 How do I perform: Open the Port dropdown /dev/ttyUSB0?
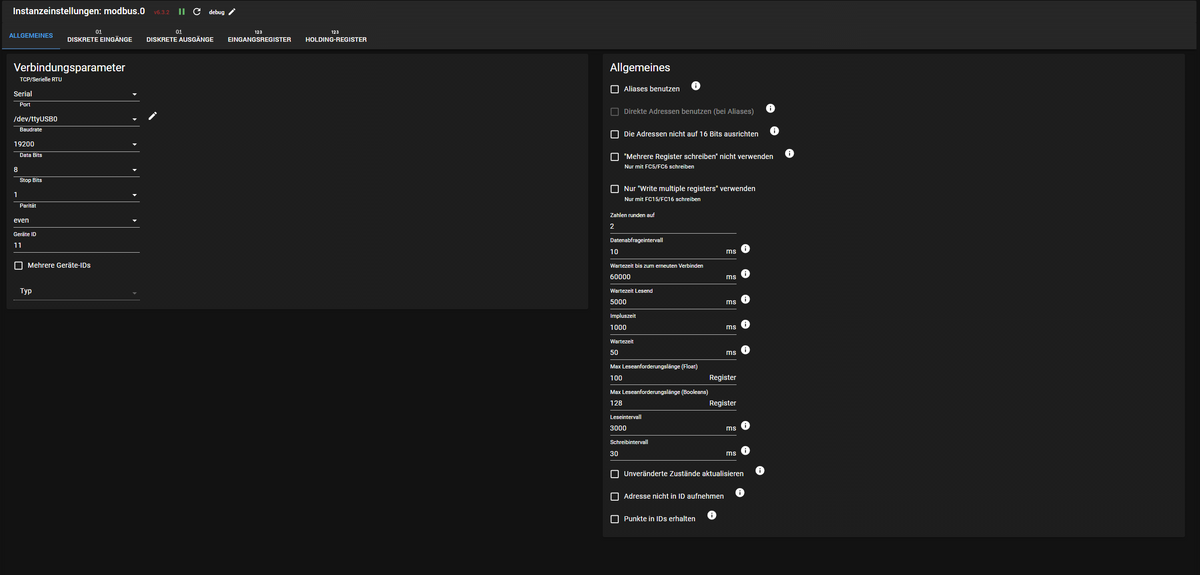click(x=76, y=119)
